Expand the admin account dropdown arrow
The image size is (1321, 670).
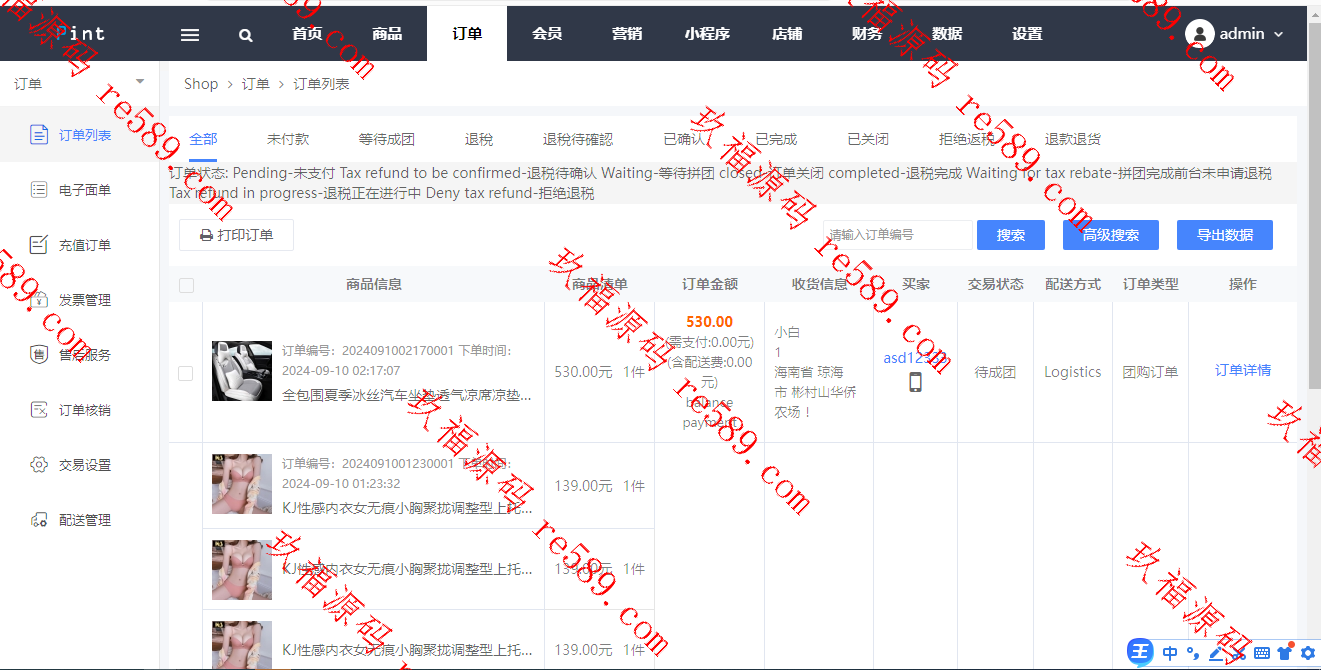tap(1278, 35)
